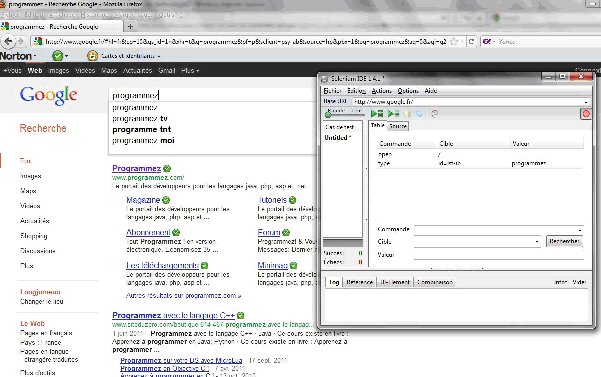Screen dimensions: 601x377
Task: Click Norton safe icon beside Minimag link
Action: pyautogui.click(x=294, y=265)
